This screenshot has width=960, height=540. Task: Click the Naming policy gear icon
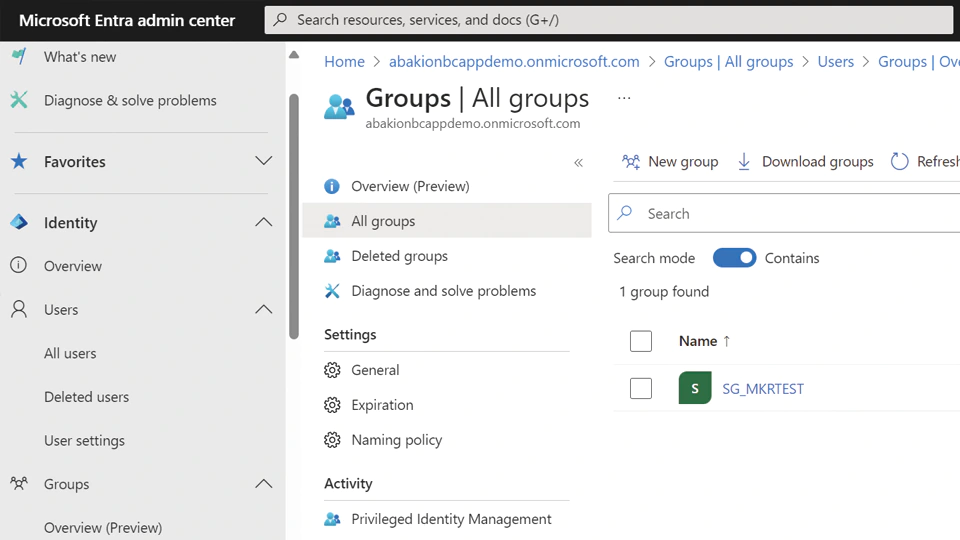pyautogui.click(x=332, y=440)
